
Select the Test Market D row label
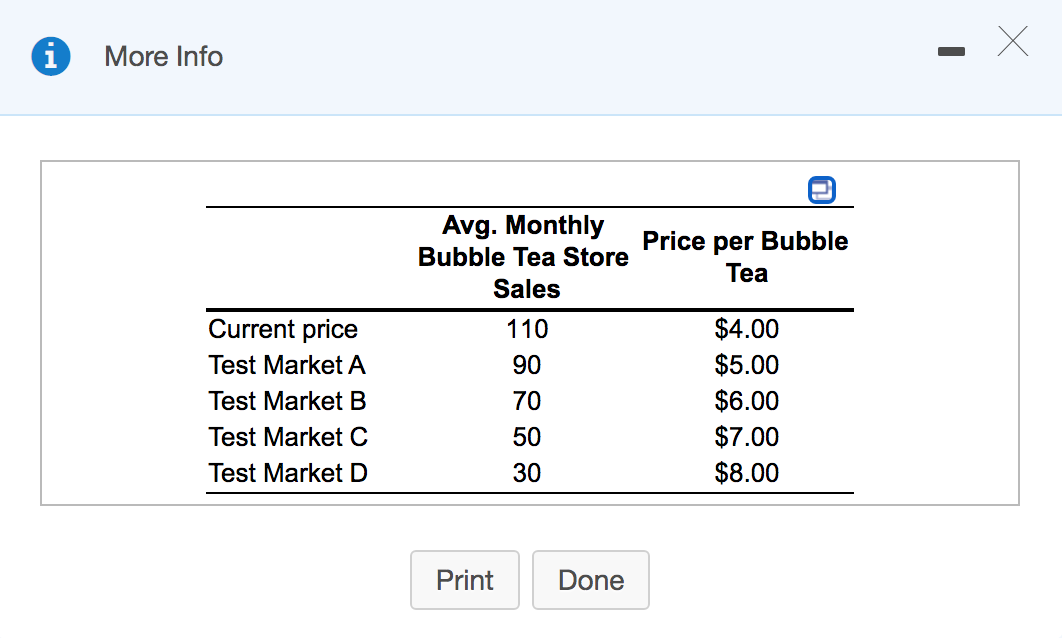[x=288, y=473]
